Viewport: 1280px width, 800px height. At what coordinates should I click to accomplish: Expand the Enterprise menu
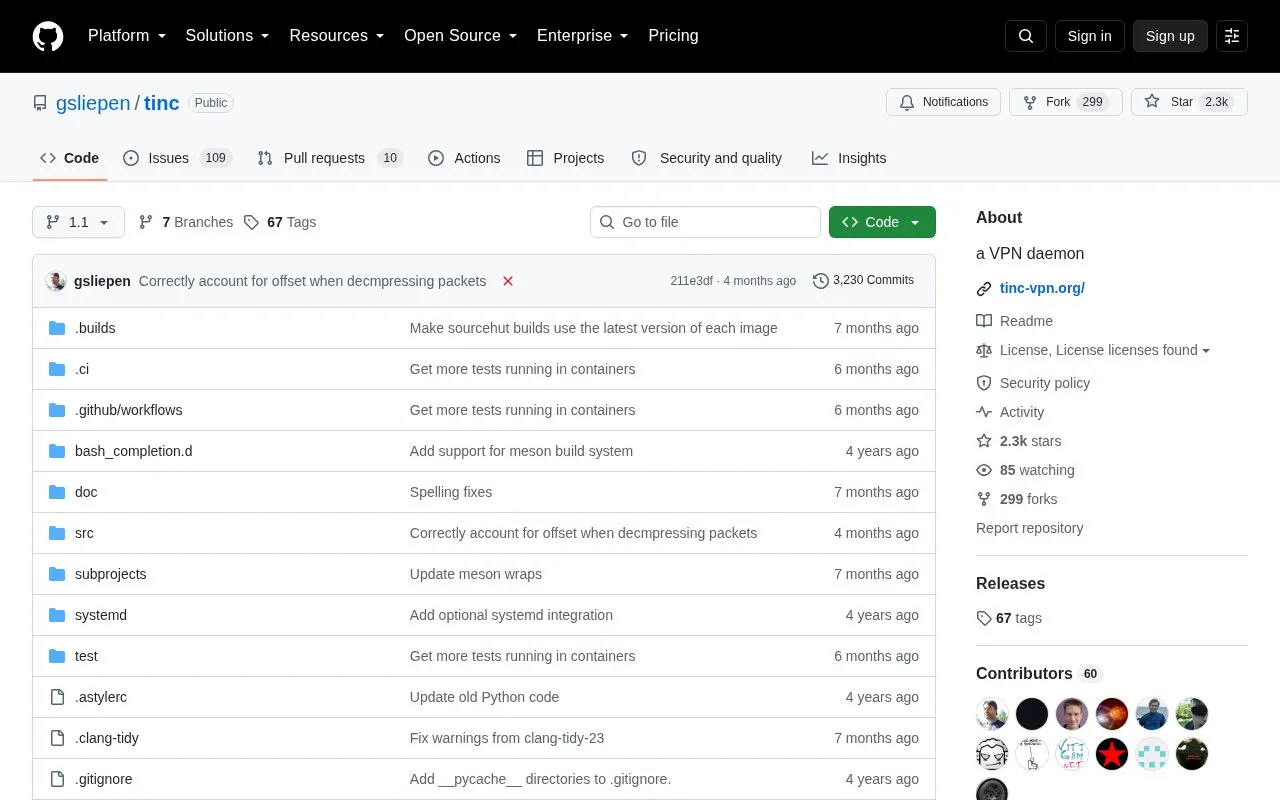coord(583,36)
